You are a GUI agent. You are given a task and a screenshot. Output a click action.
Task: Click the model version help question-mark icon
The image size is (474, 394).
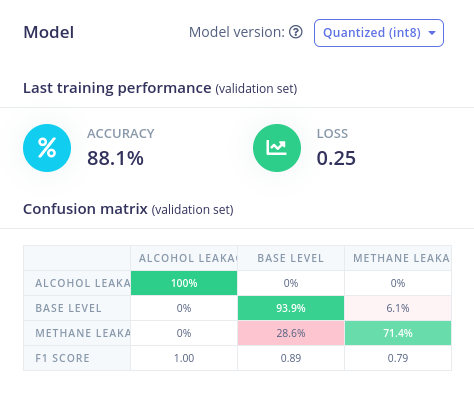pyautogui.click(x=296, y=32)
